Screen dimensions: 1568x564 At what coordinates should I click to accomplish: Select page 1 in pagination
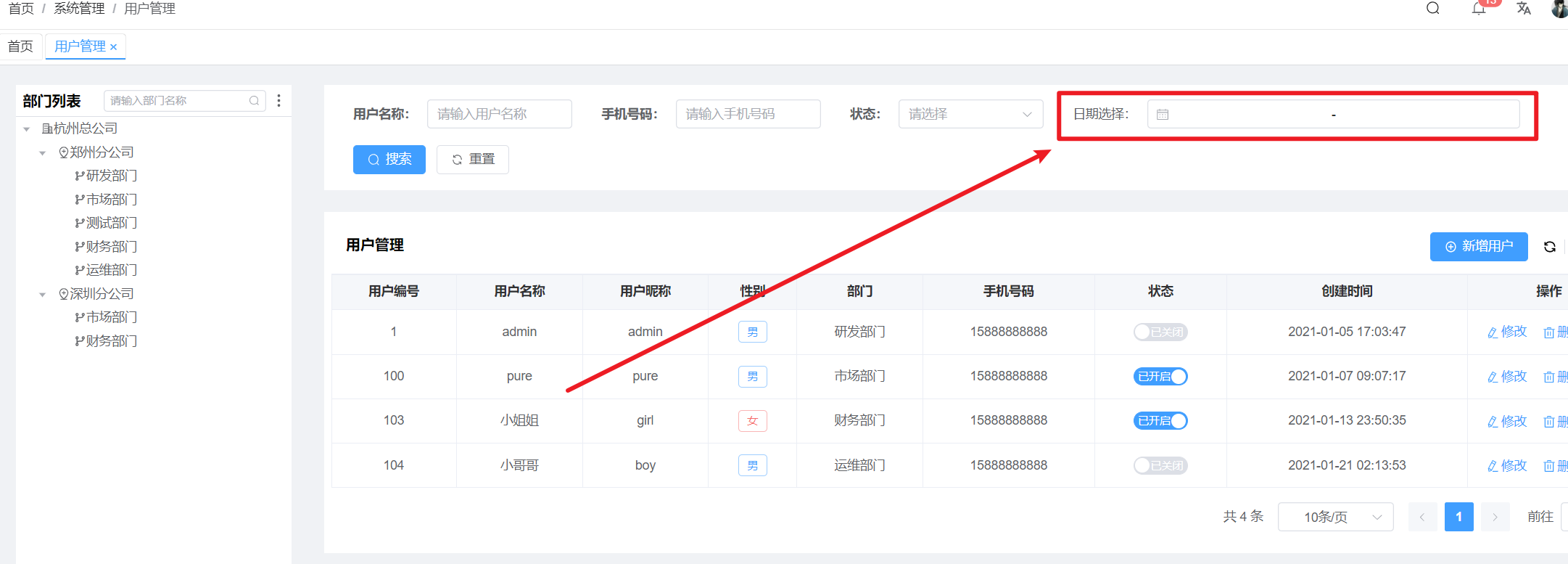coord(1458,517)
